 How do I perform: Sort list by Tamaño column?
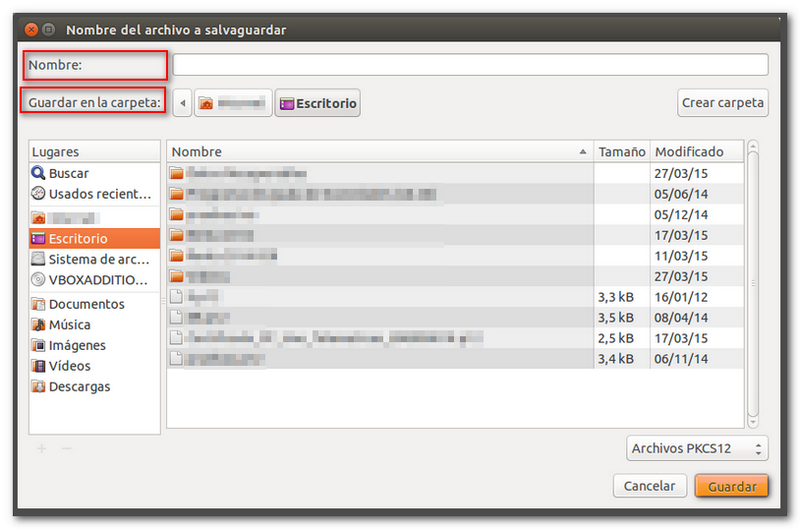[x=621, y=152]
